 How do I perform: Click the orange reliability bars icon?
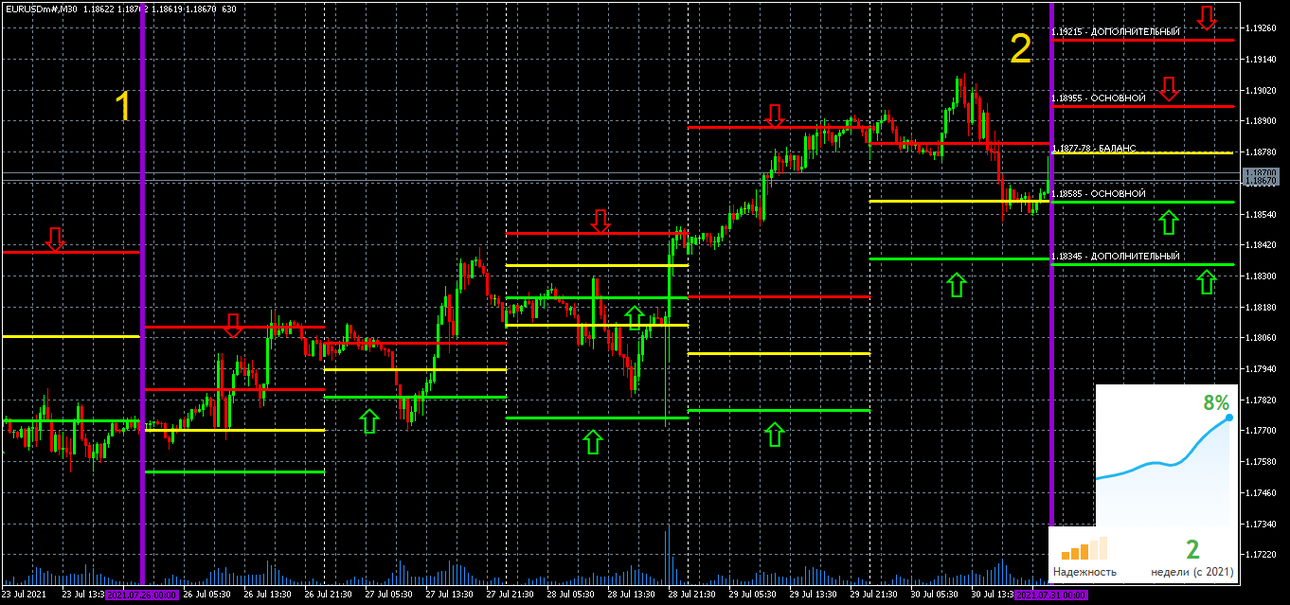click(x=1085, y=548)
